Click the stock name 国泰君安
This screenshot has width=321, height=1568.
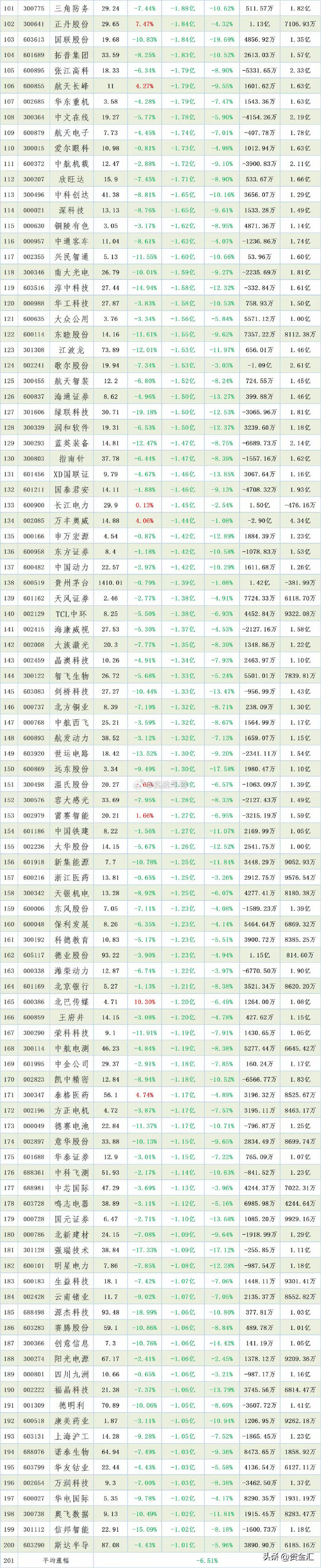(x=72, y=489)
